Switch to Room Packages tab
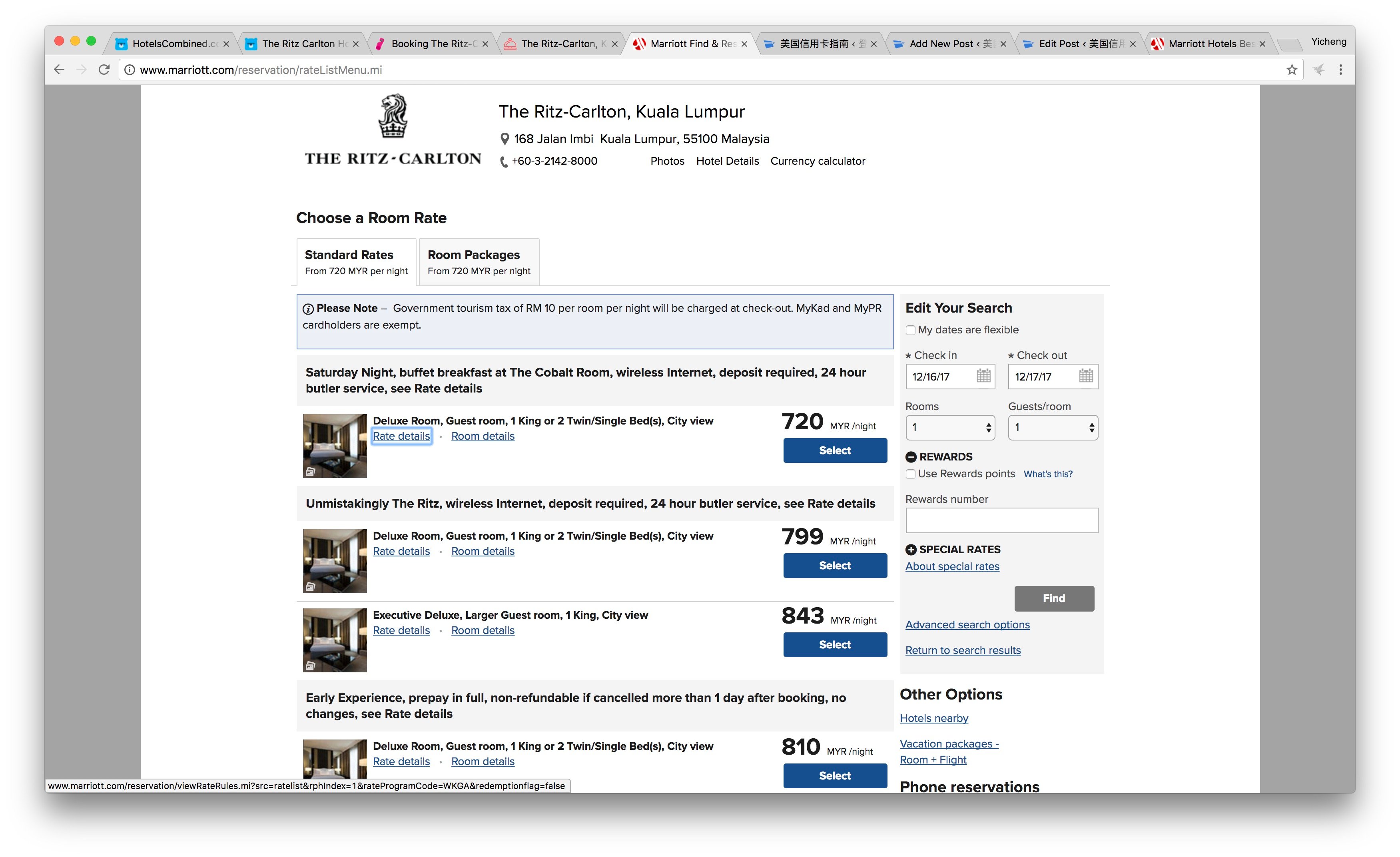The height and width of the screenshot is (857, 1400). pos(479,262)
